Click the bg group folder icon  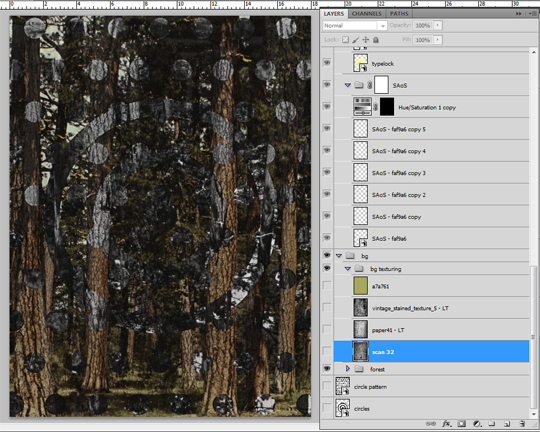(x=350, y=256)
